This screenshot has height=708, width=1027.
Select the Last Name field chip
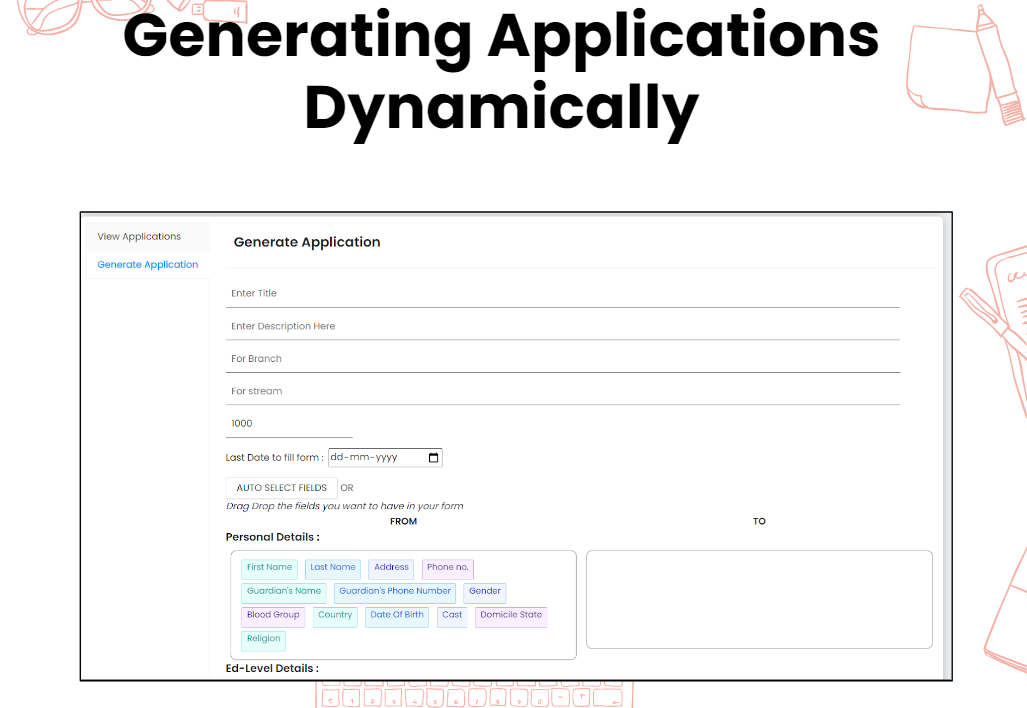[333, 568]
